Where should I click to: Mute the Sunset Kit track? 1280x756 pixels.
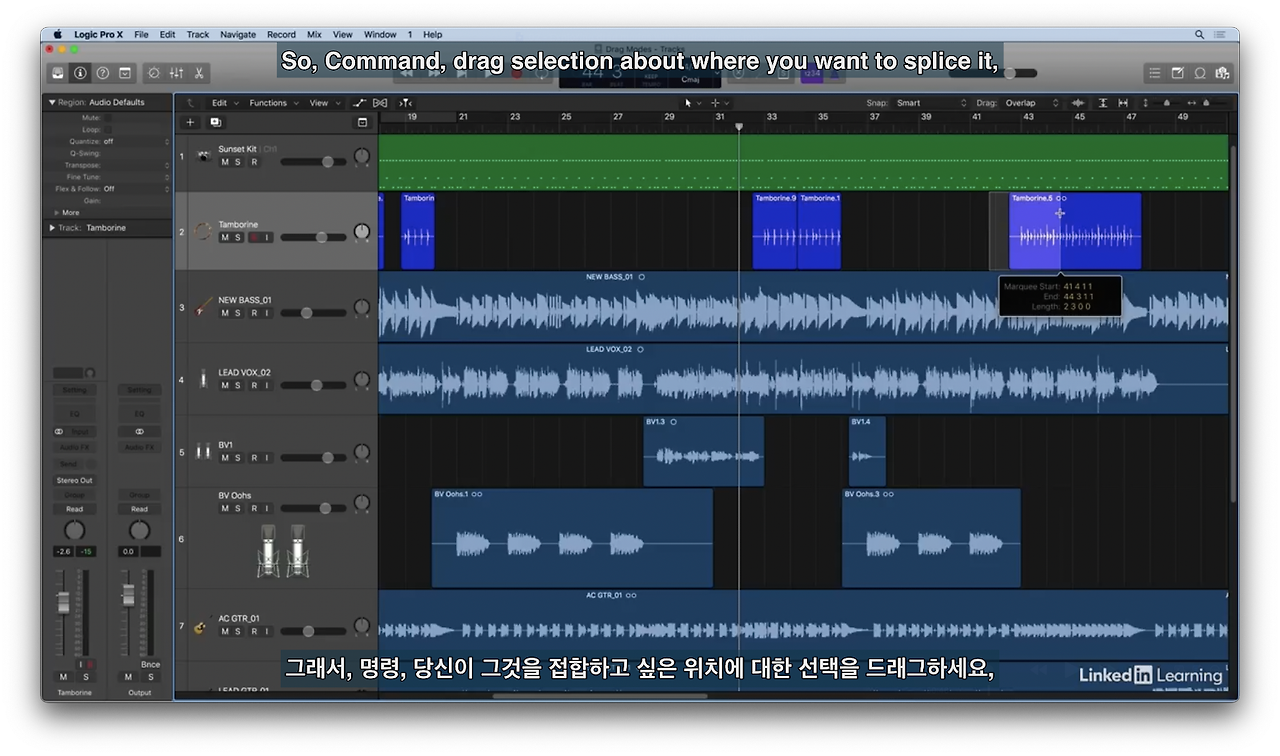224,162
